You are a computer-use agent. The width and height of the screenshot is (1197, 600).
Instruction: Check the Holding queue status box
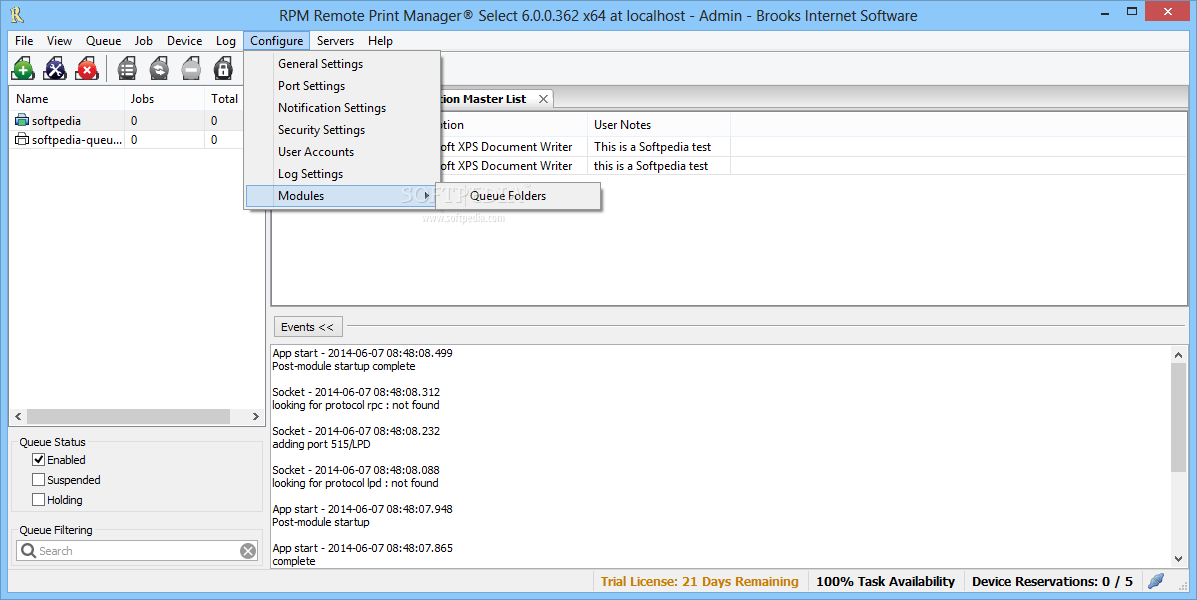[38, 499]
